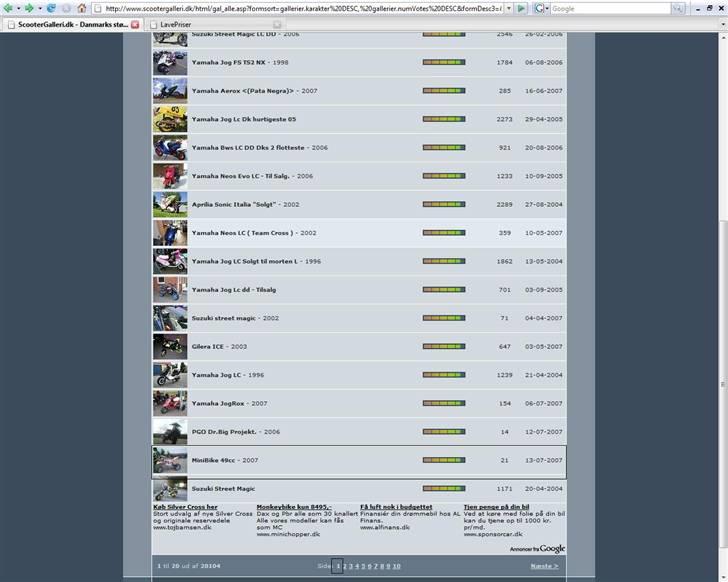Open the Monkeybike kun 8495,- ad link
Screen dimensions: 728x582
click(294, 507)
